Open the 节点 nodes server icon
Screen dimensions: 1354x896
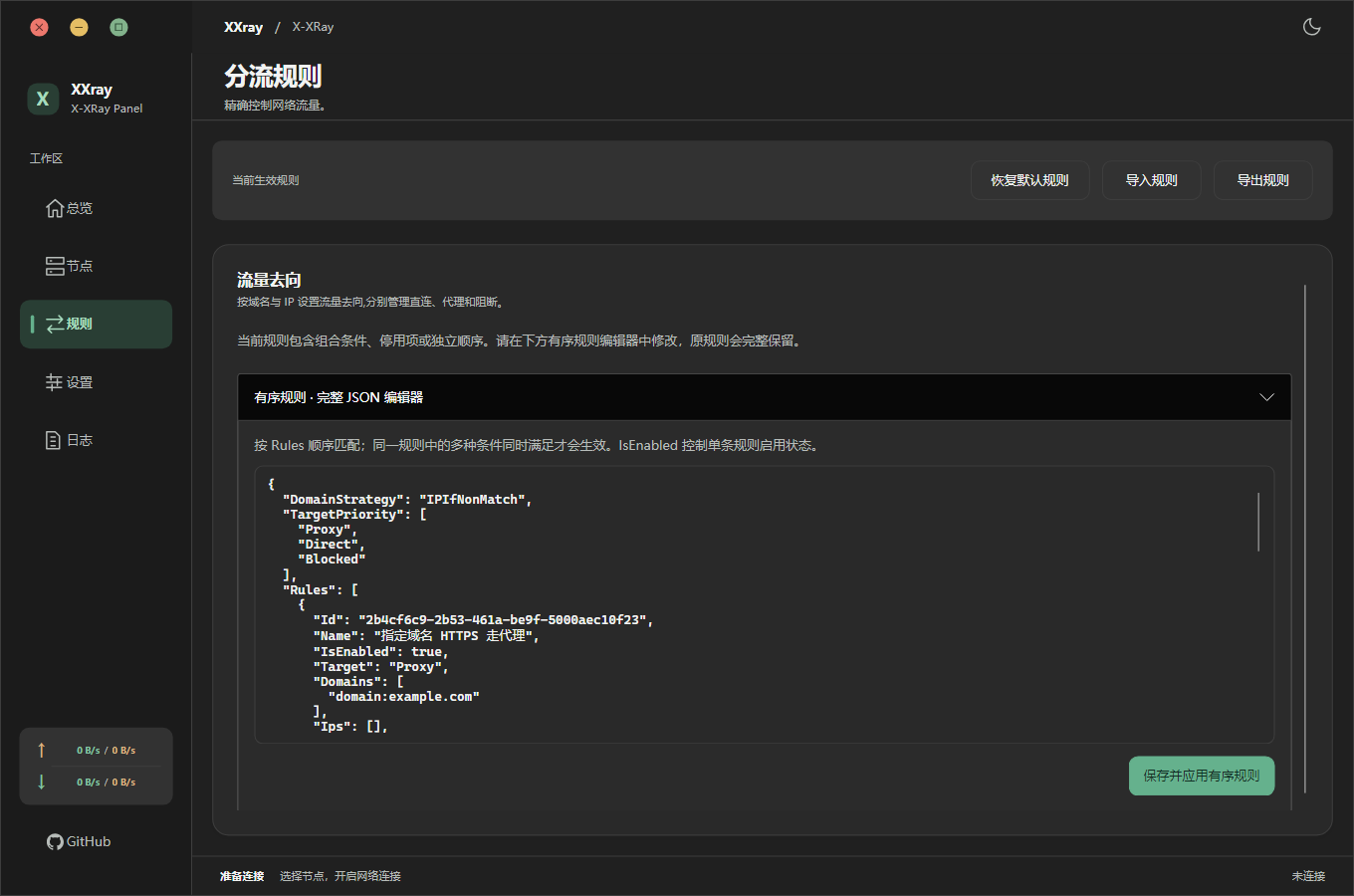click(55, 266)
